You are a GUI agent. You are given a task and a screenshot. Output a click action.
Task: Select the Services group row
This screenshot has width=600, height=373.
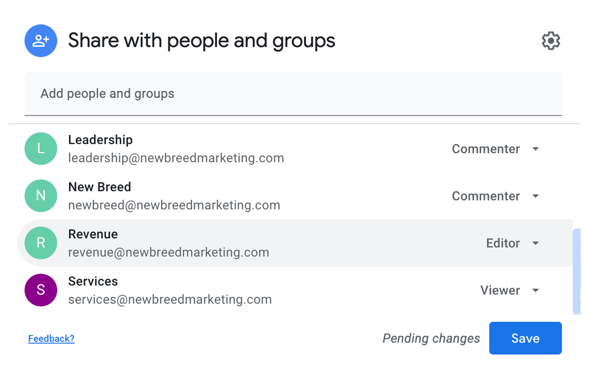(295, 290)
